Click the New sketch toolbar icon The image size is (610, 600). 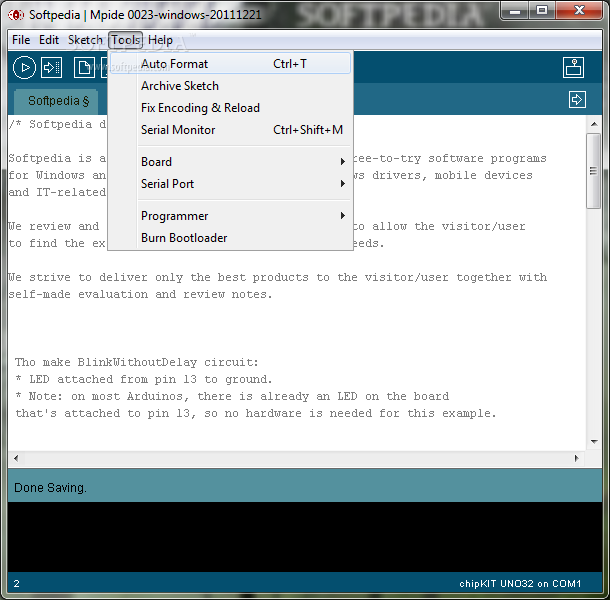click(x=84, y=67)
